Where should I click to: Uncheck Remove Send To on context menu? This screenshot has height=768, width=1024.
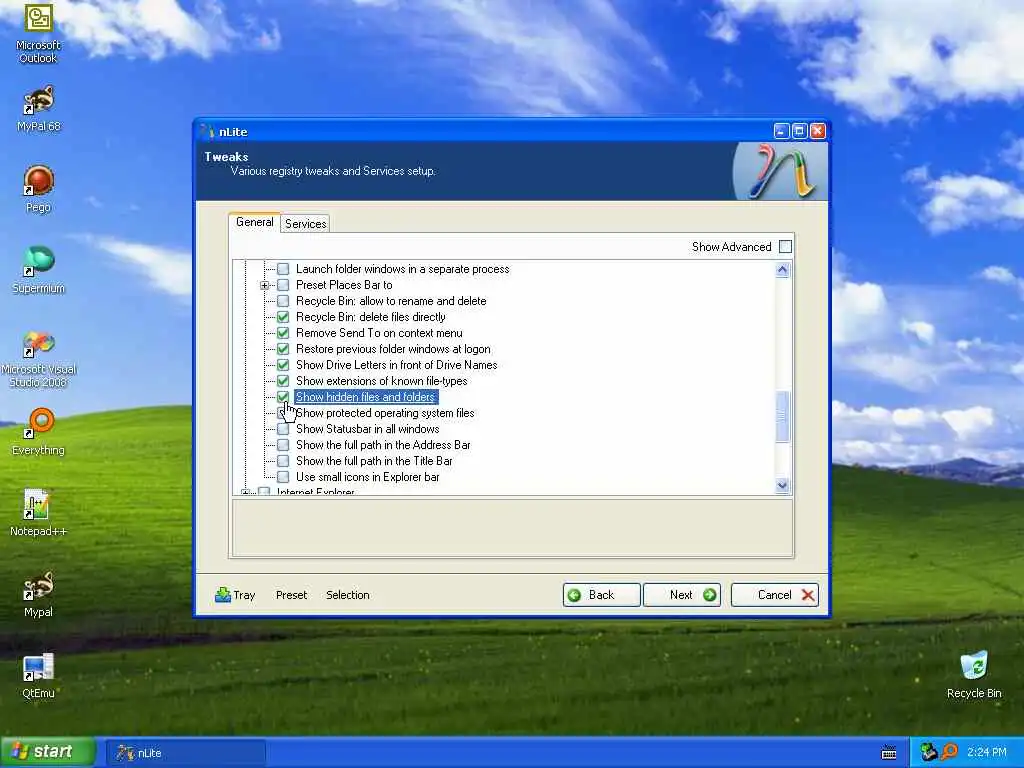point(283,333)
